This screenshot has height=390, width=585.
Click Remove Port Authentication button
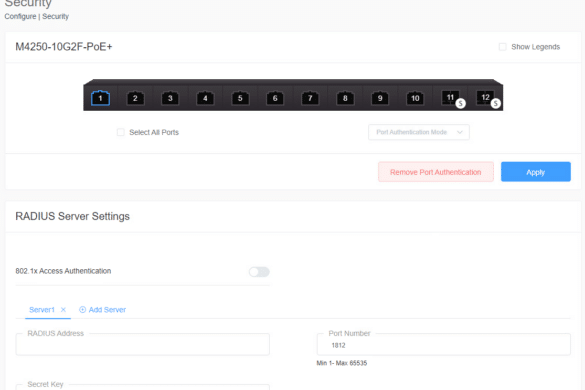point(436,172)
